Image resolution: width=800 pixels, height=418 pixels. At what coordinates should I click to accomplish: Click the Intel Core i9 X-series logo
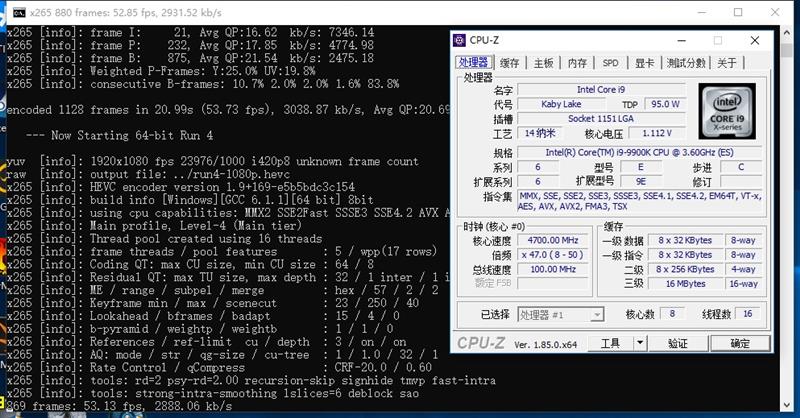click(x=727, y=111)
